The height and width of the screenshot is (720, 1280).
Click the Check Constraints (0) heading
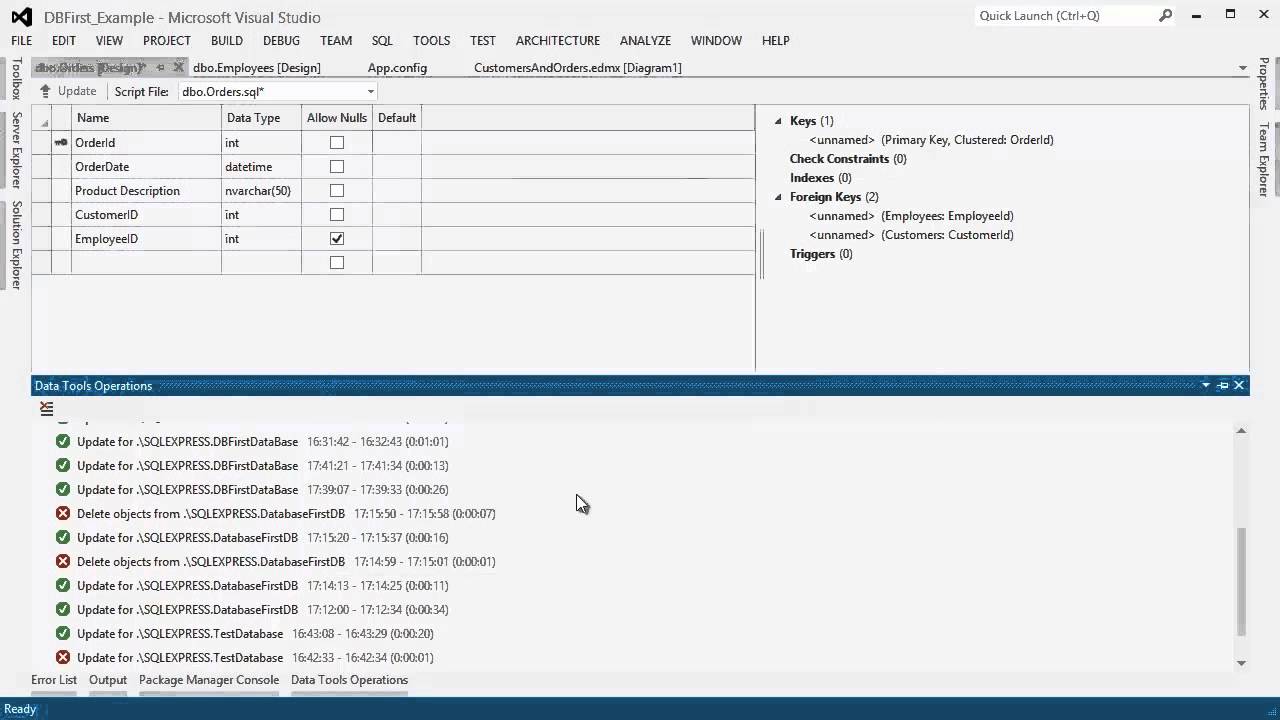pyautogui.click(x=848, y=159)
